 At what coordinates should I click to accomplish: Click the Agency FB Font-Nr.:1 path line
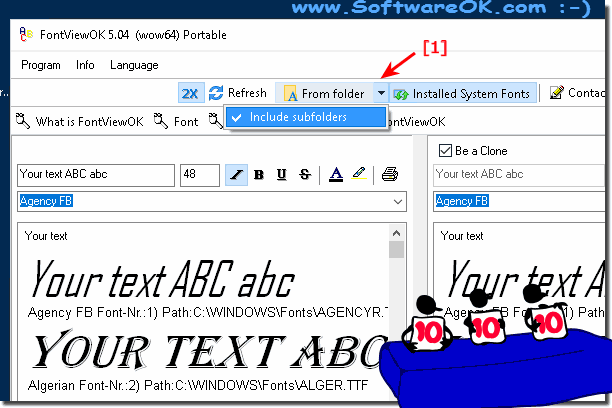tap(208, 312)
